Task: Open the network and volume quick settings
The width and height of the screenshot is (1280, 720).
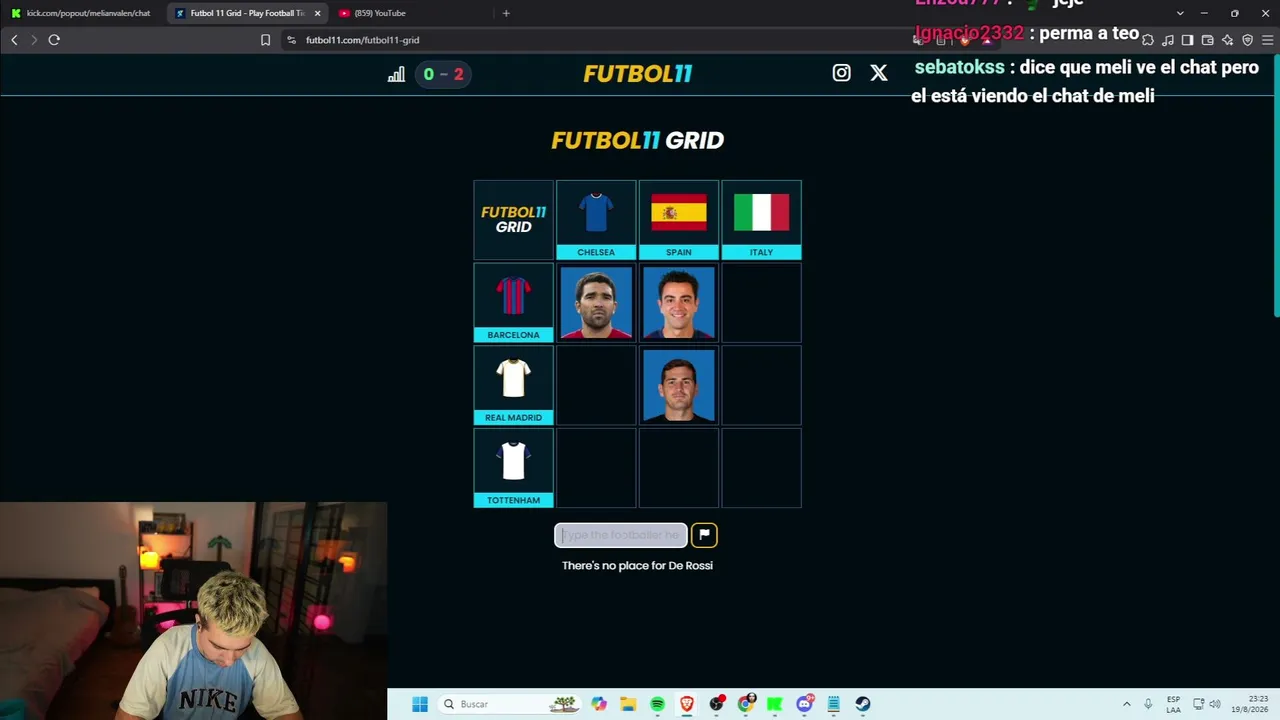Action: [1207, 704]
